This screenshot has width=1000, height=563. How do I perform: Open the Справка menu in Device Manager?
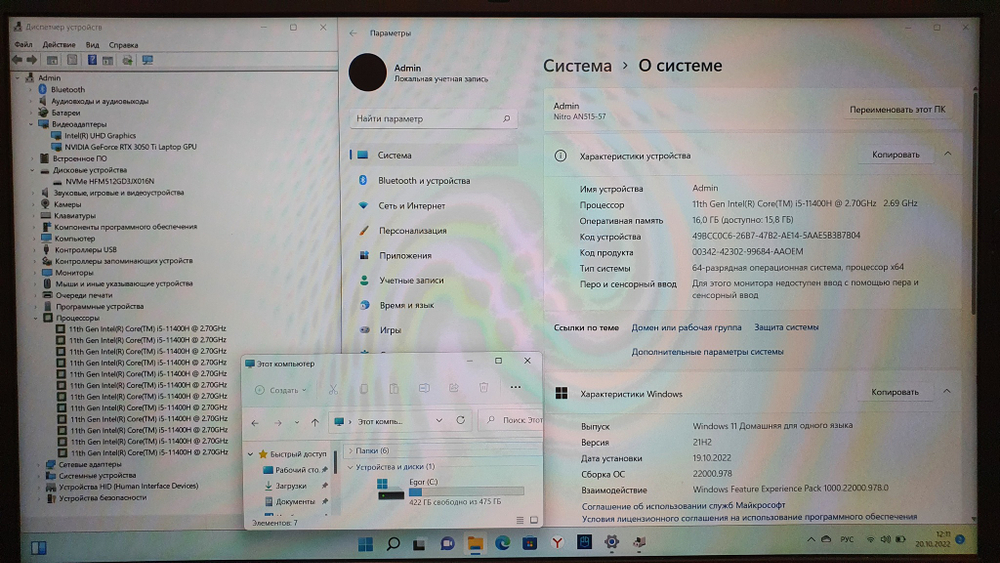tap(123, 45)
